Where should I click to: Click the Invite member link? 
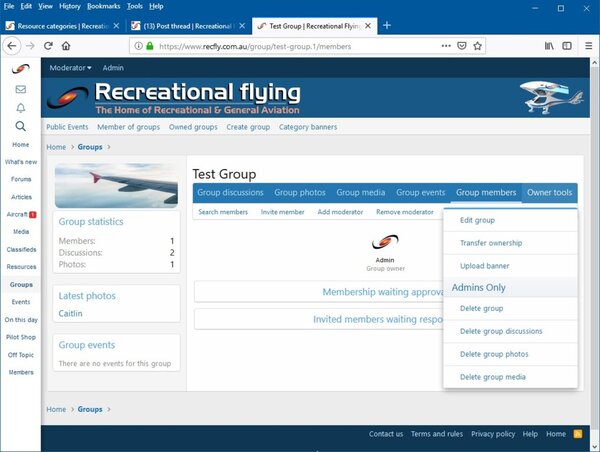[x=282, y=212]
